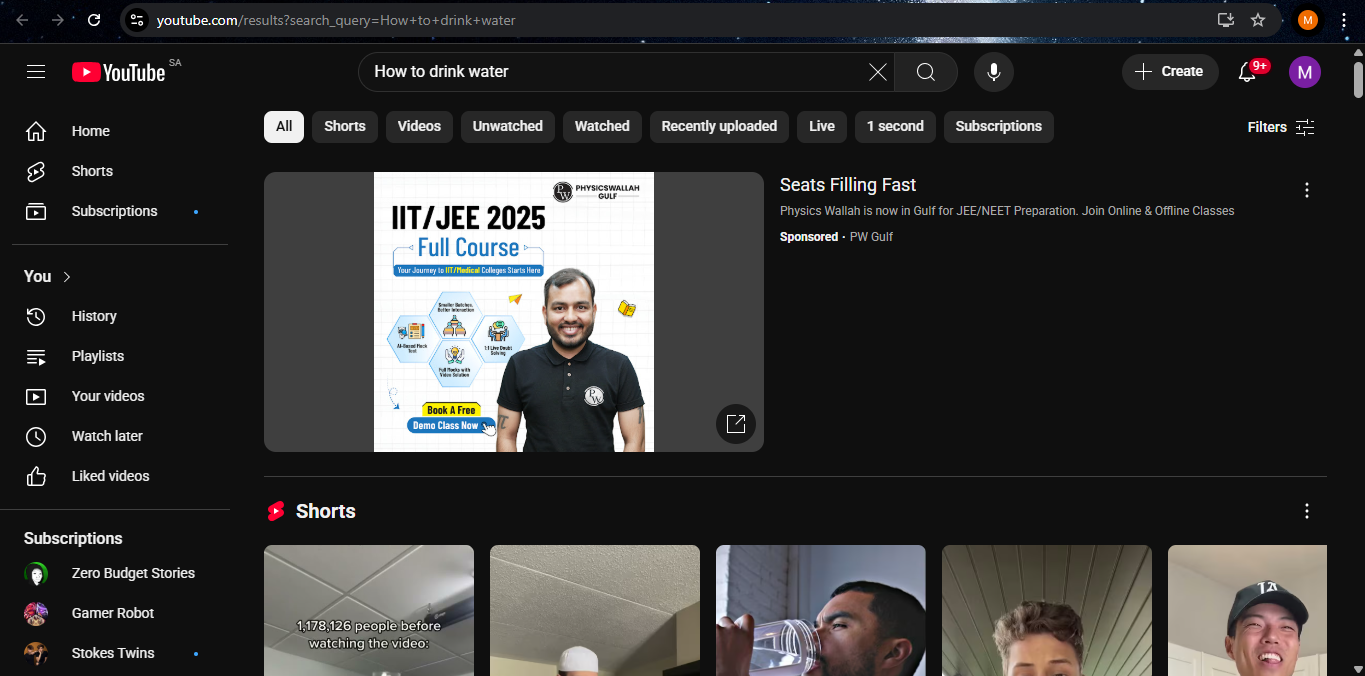Open Stokes Twins channel
Viewport: 1365px width, 676px height.
(120, 653)
